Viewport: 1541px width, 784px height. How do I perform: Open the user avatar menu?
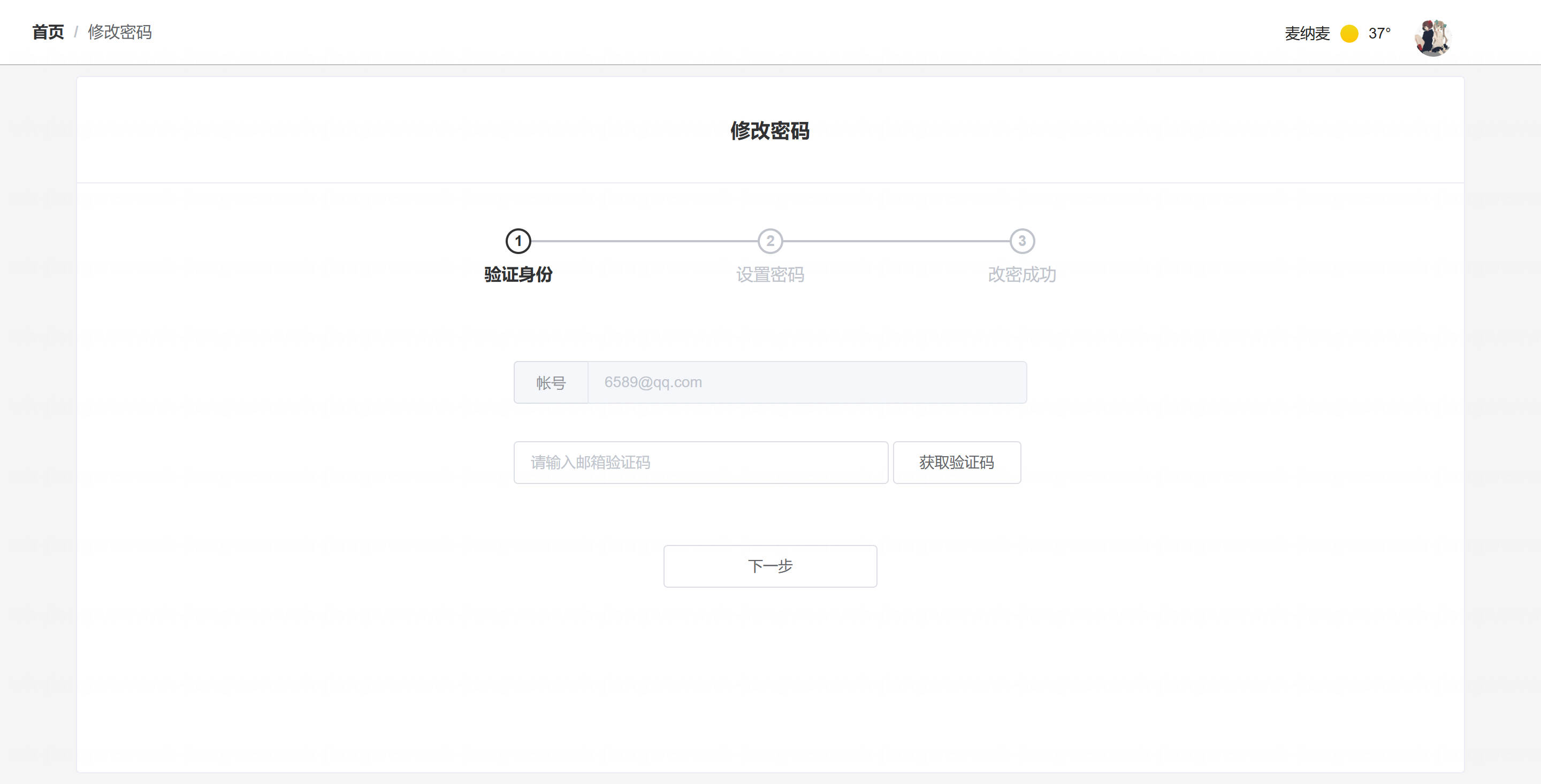(1433, 37)
